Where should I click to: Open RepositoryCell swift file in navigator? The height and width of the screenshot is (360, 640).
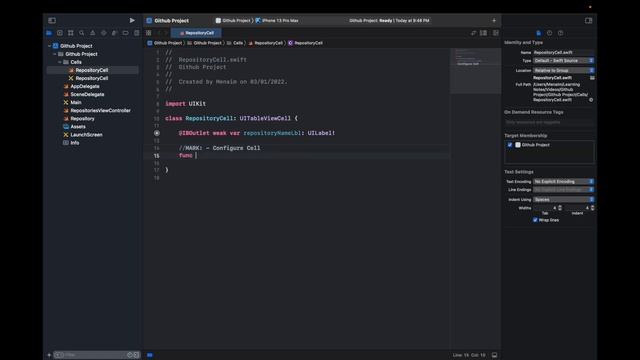pos(93,70)
